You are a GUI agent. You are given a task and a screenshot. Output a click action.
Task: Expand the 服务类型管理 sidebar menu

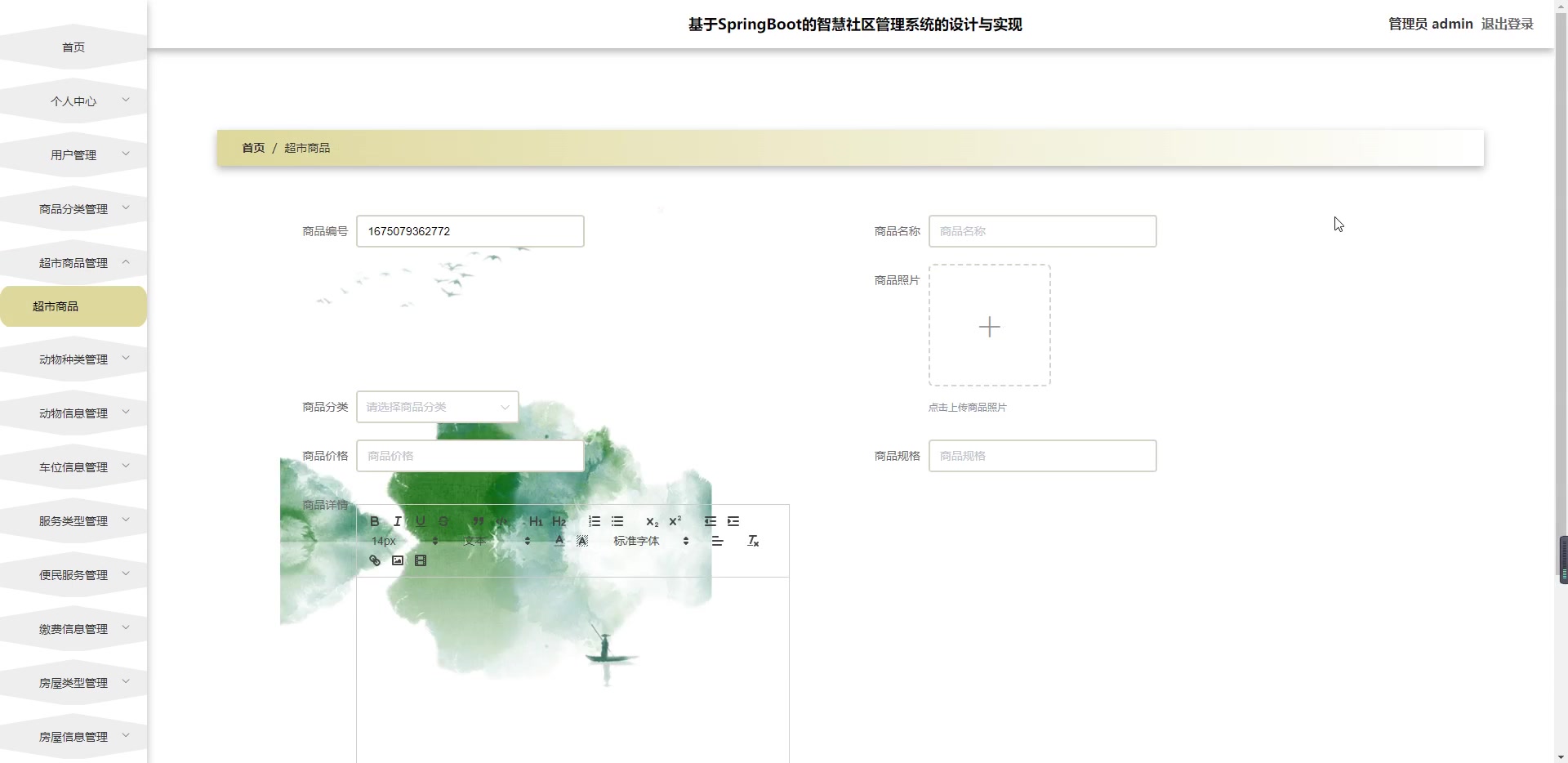(73, 521)
